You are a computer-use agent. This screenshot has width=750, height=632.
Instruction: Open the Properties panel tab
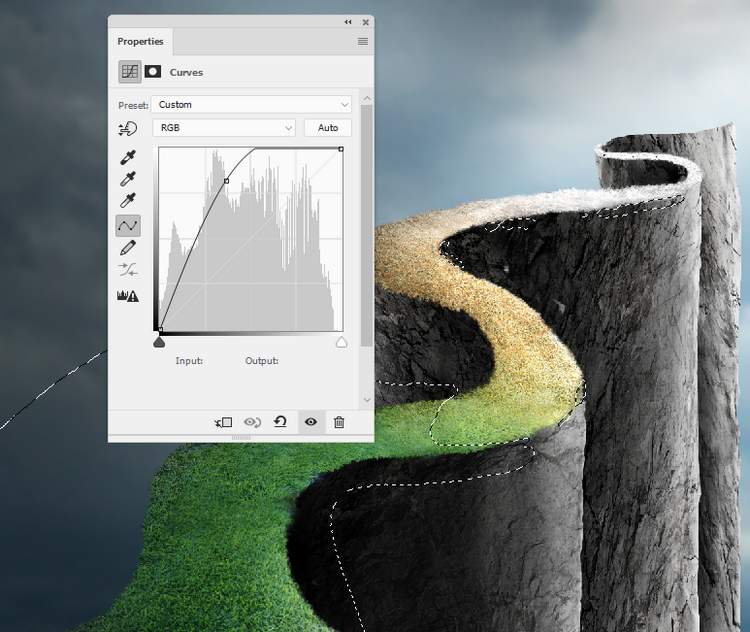140,42
